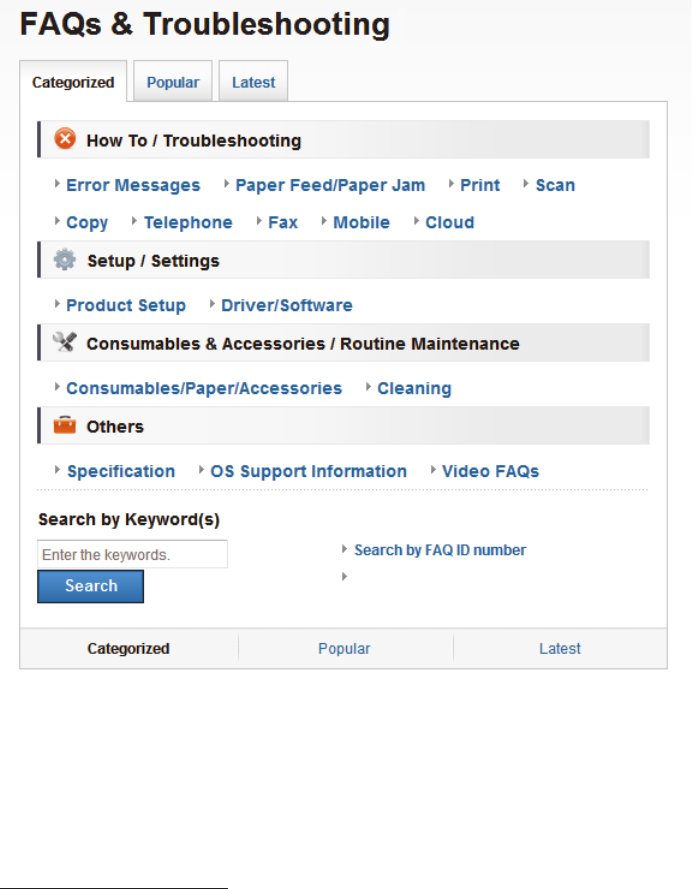
Task: Switch to the Popular tab
Action: click(x=173, y=83)
